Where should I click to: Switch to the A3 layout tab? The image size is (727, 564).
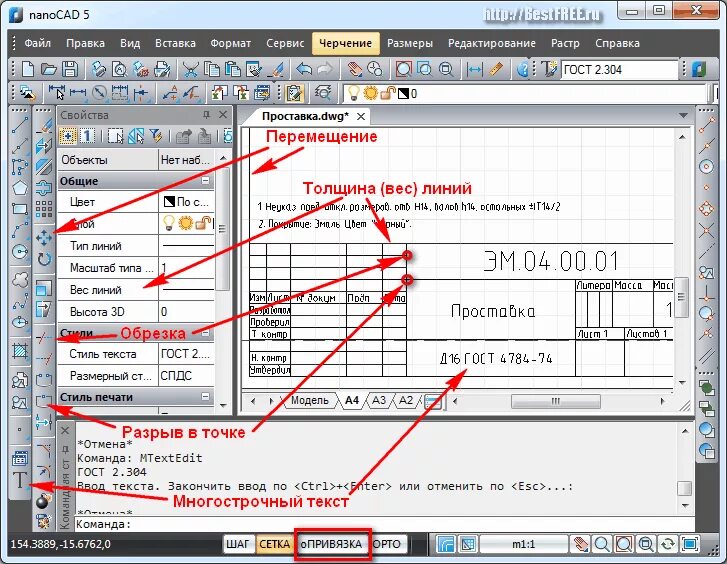pyautogui.click(x=379, y=400)
